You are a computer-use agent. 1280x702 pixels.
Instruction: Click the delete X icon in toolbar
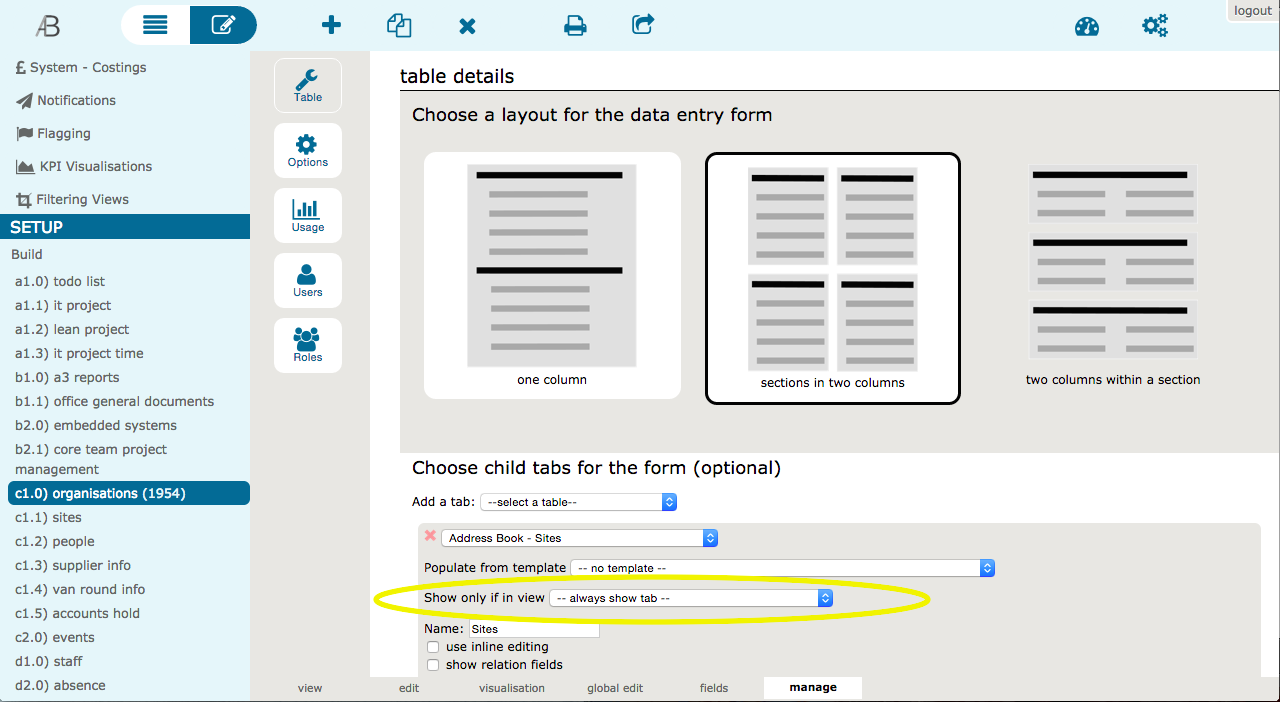tap(467, 26)
